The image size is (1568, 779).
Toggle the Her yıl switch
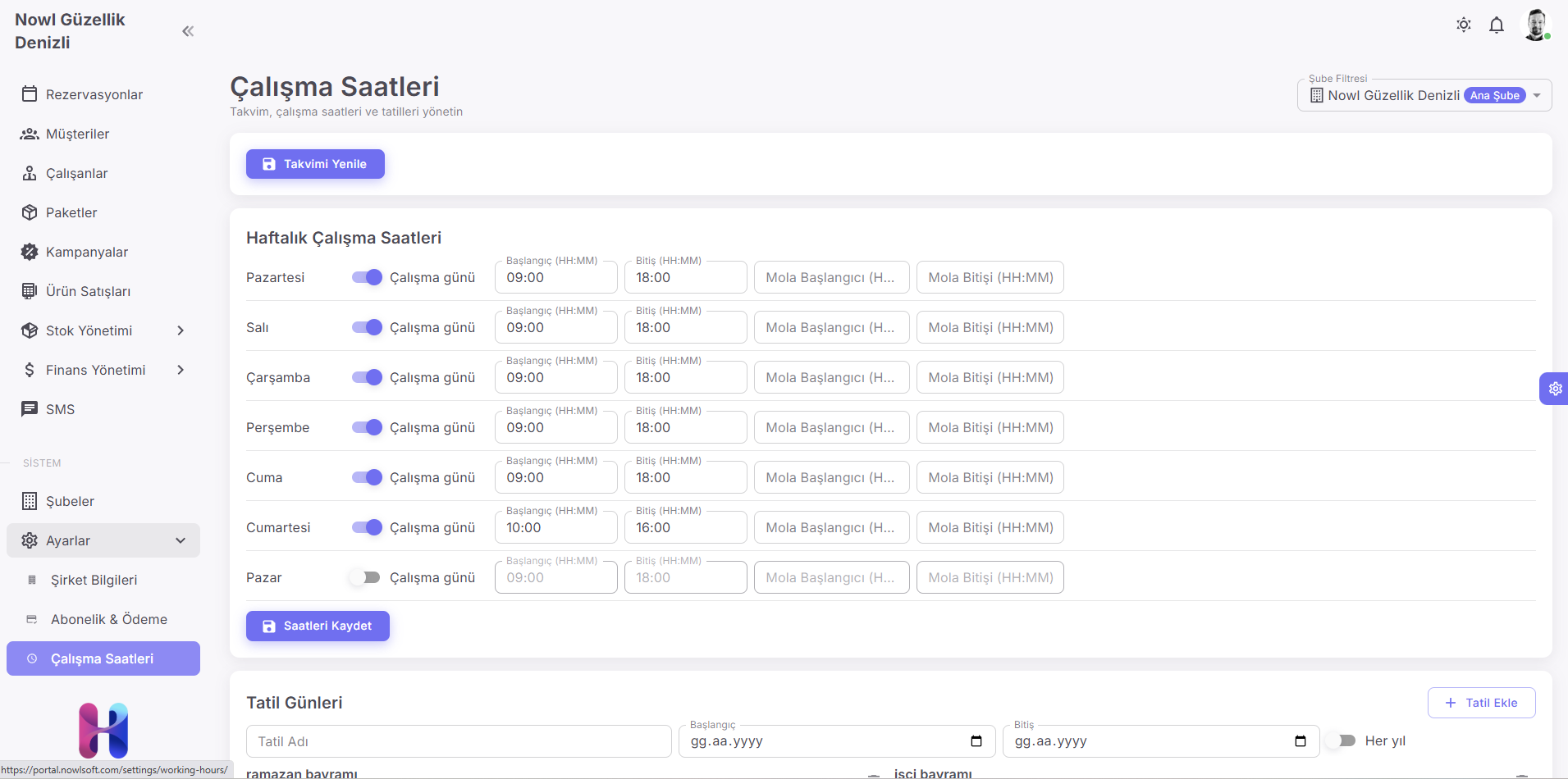pyautogui.click(x=1341, y=740)
